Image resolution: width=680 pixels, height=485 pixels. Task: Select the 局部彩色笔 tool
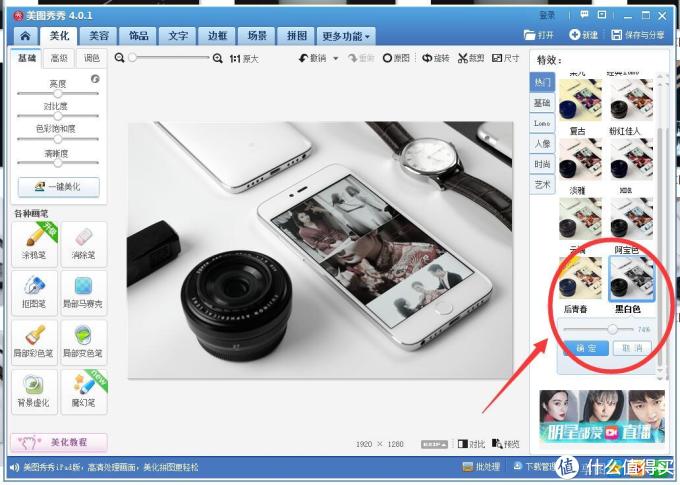[x=34, y=342]
